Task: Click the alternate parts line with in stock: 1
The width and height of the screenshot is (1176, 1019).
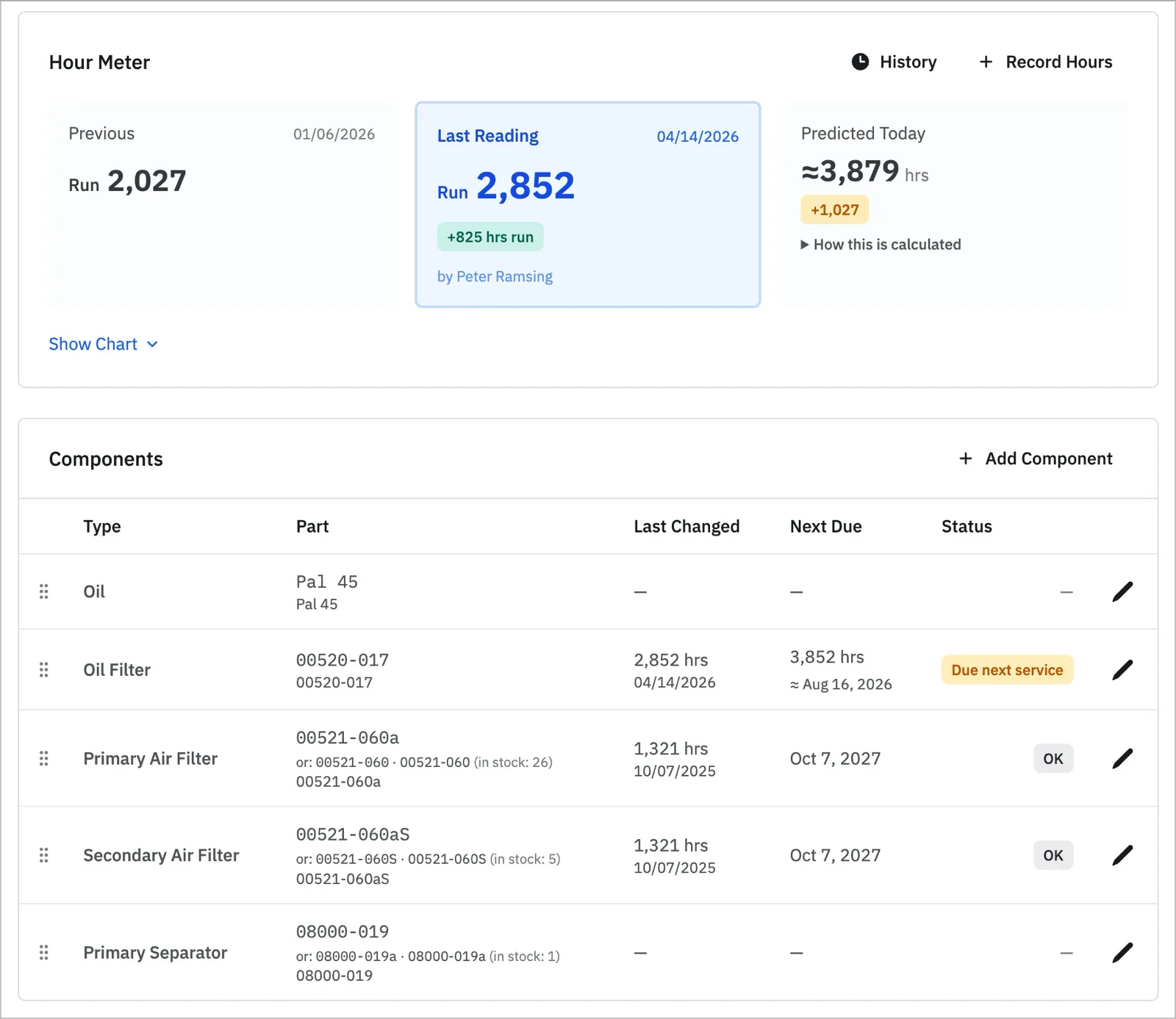Action: click(428, 957)
